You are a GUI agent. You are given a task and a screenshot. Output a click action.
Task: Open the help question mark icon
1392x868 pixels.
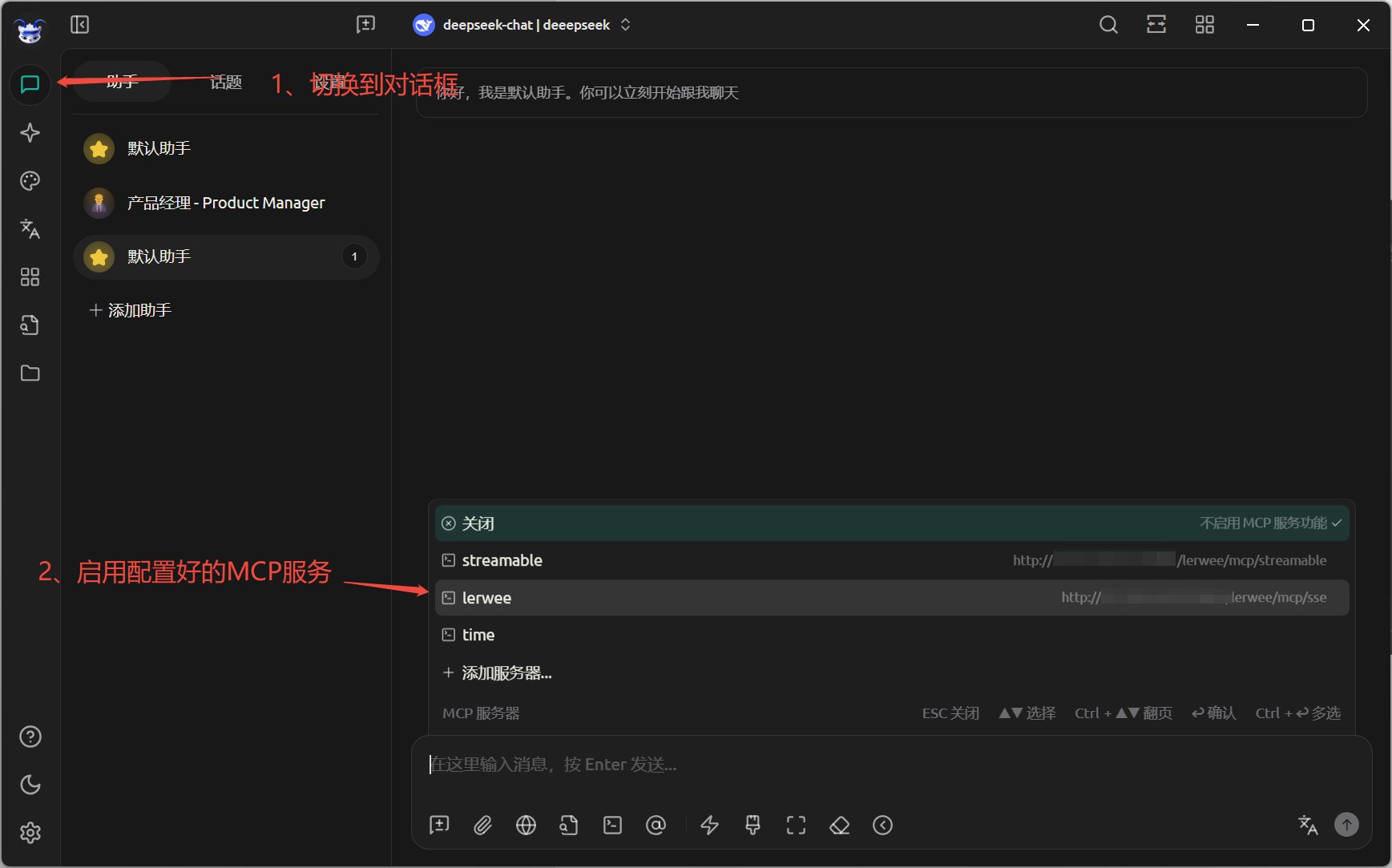(30, 737)
